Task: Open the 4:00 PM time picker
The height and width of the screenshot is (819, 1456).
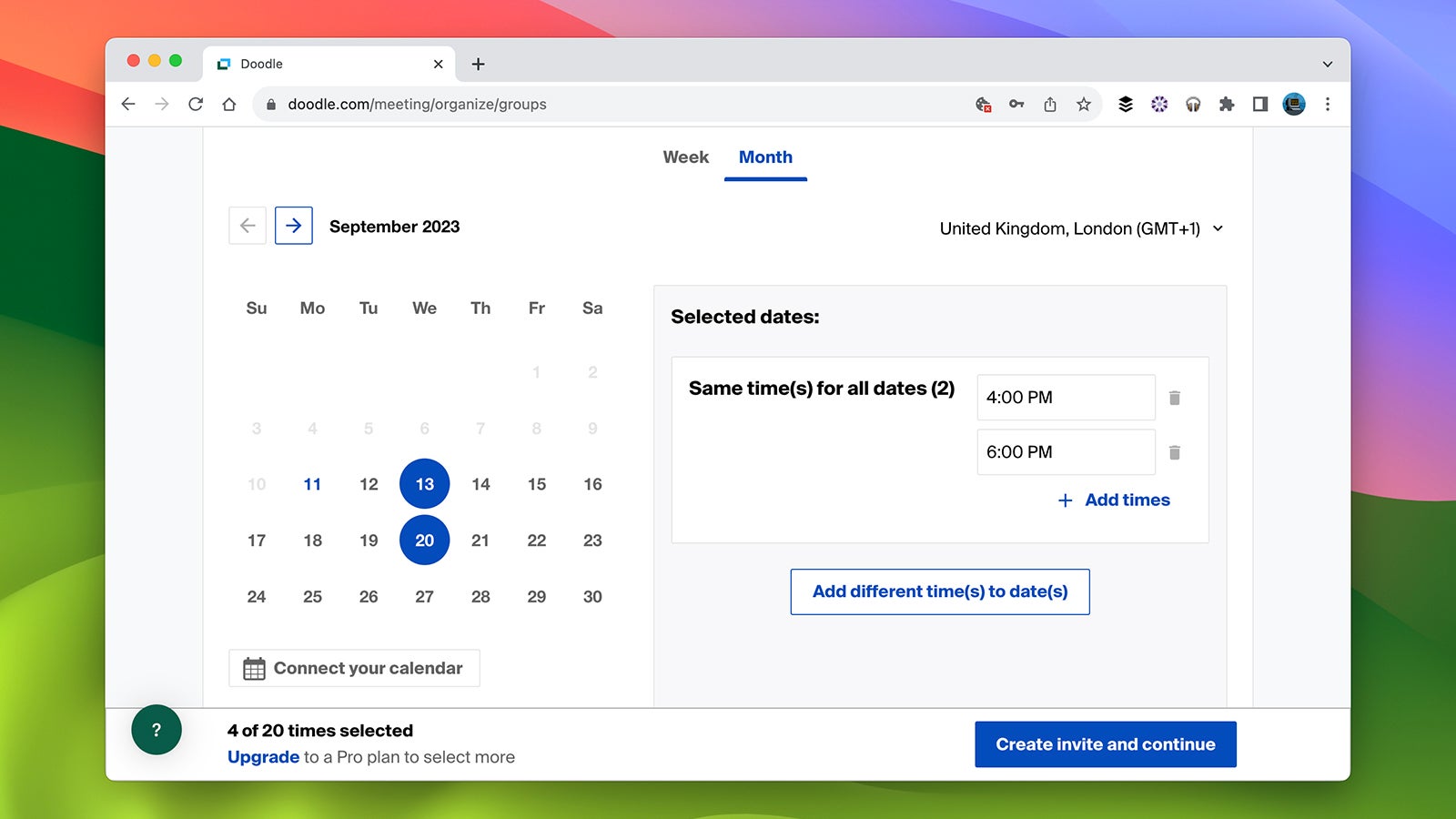Action: click(1066, 398)
